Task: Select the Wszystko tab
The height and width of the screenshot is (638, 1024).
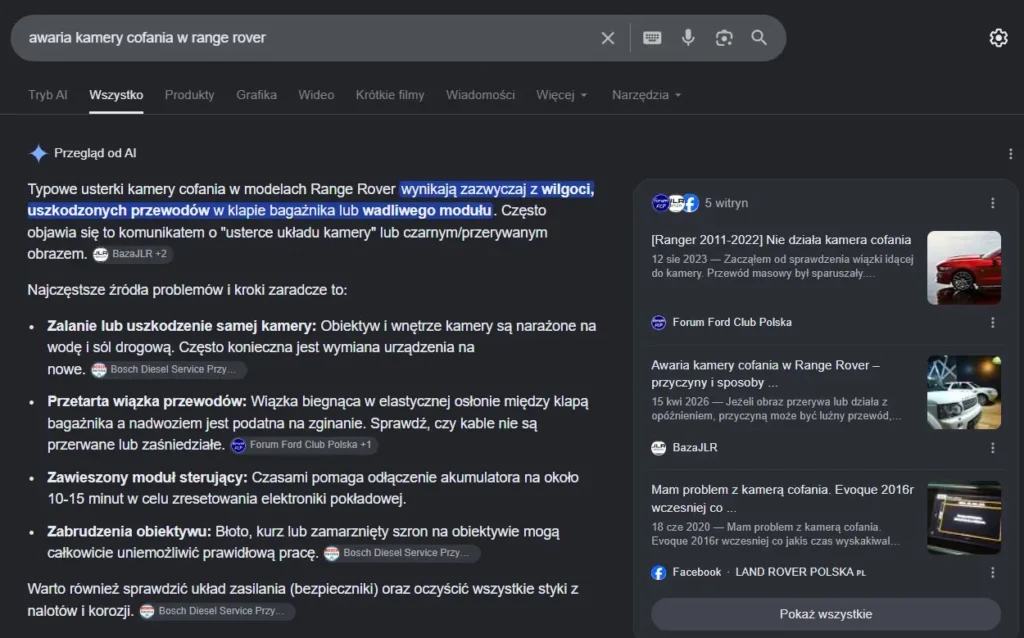Action: point(116,95)
